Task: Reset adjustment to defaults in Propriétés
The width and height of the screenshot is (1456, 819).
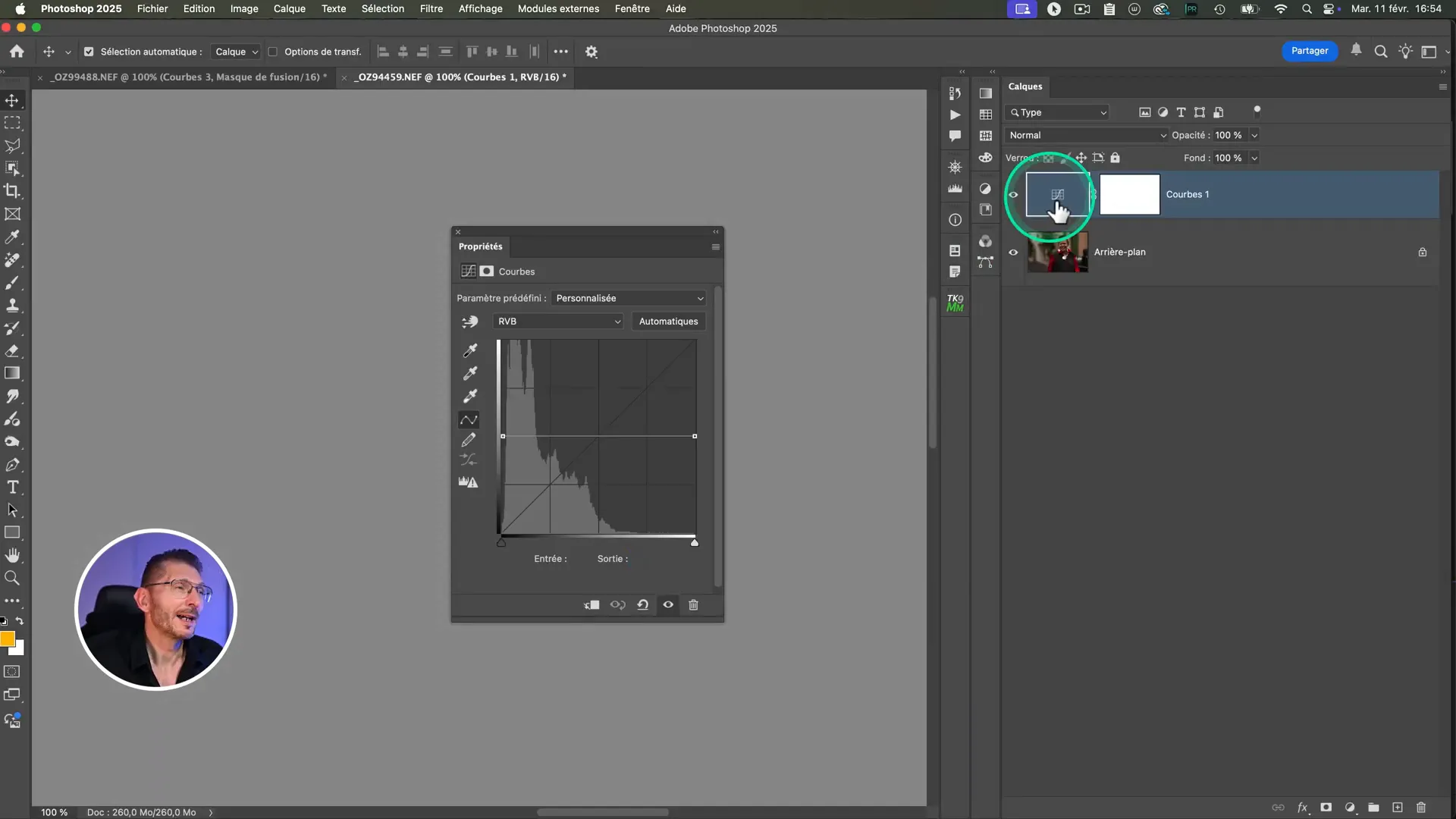Action: pos(642,604)
